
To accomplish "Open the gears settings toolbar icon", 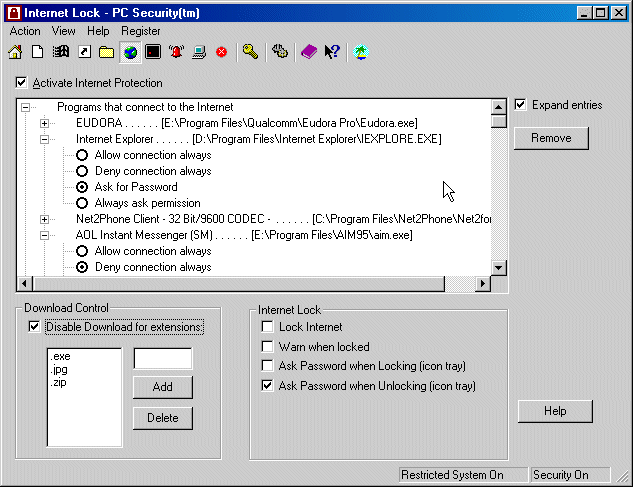I will tap(280, 52).
